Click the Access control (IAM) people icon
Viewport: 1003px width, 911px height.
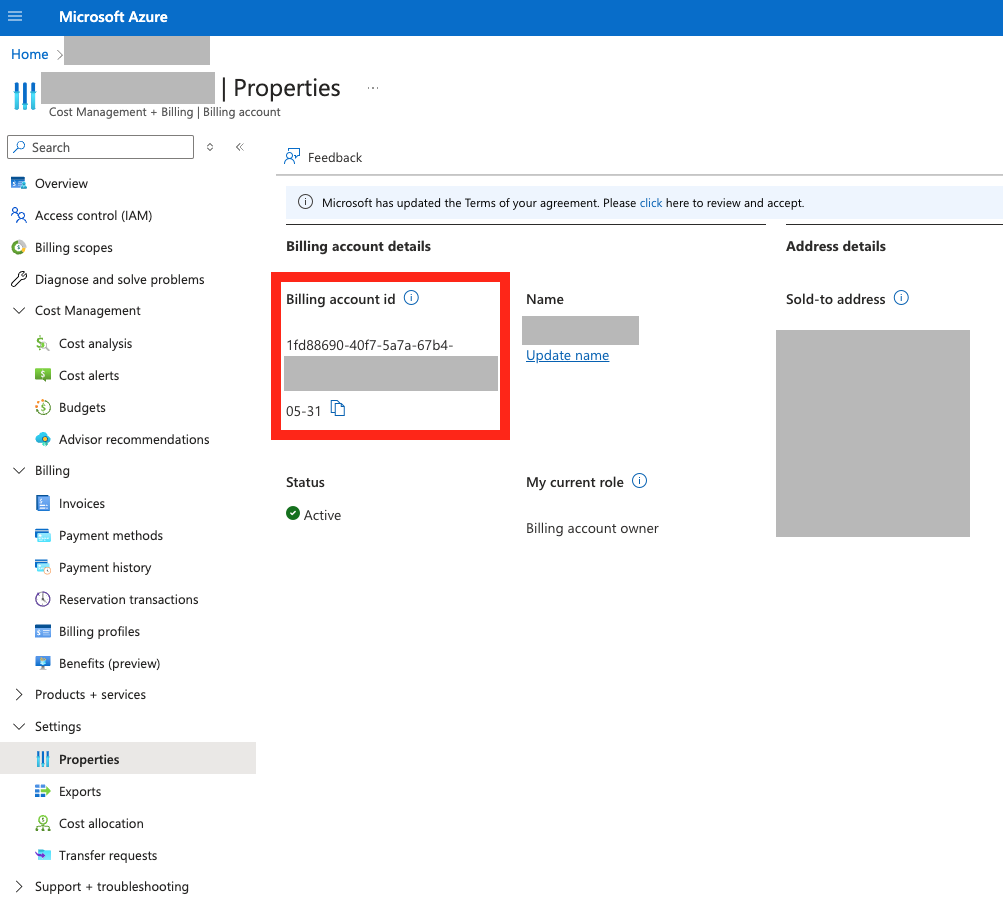pos(19,216)
